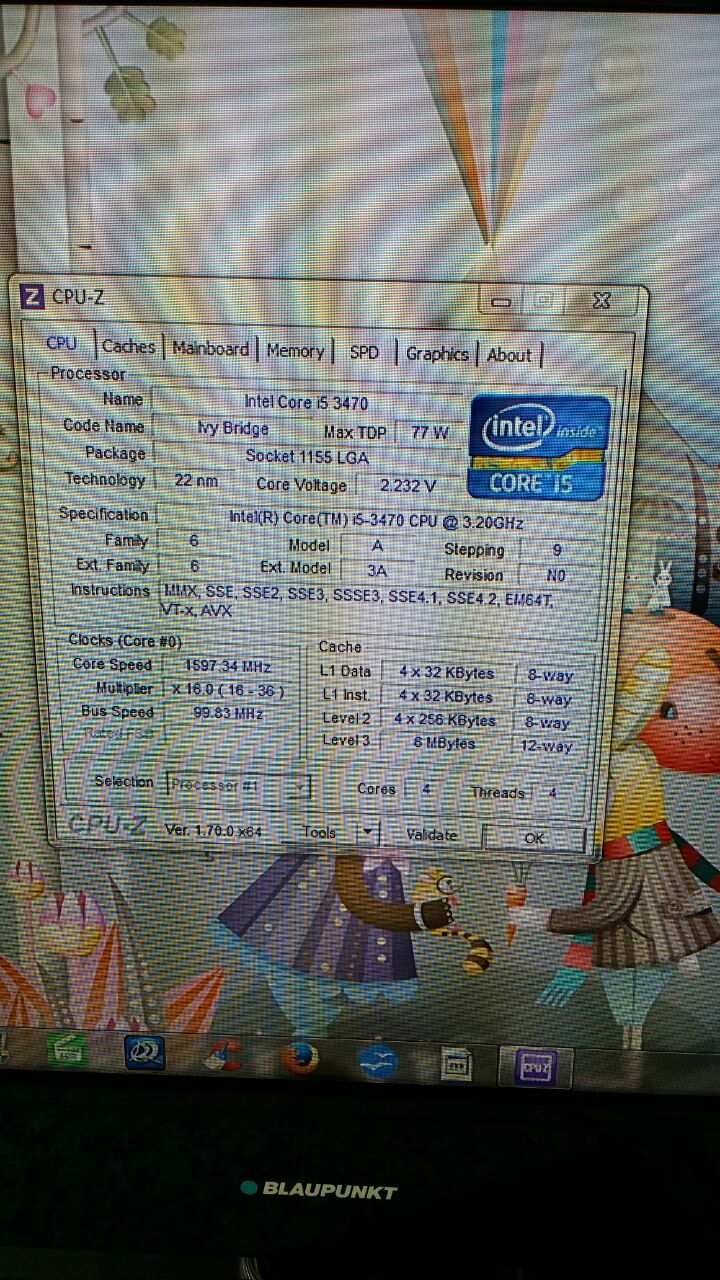Close the CPU-Z window
The width and height of the screenshot is (720, 1280).
point(600,300)
